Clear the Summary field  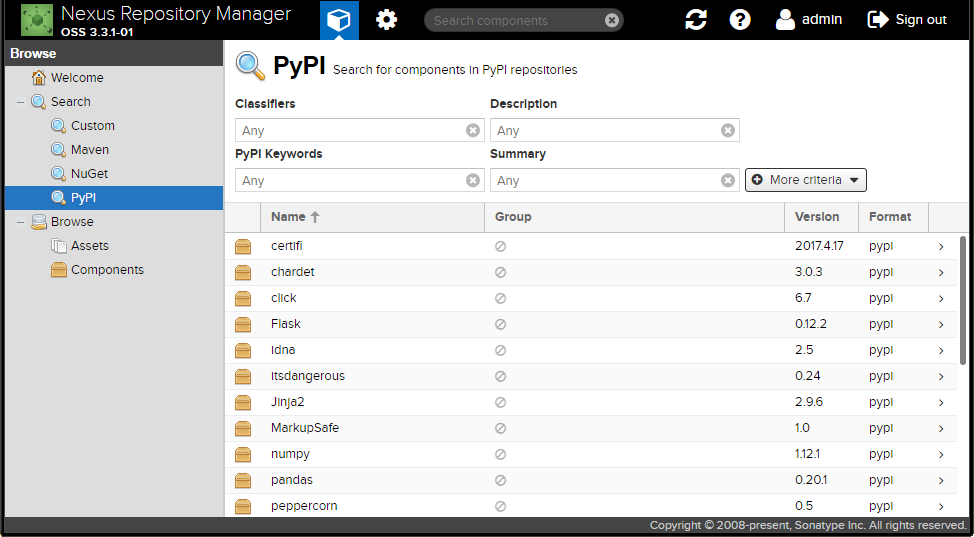click(728, 180)
